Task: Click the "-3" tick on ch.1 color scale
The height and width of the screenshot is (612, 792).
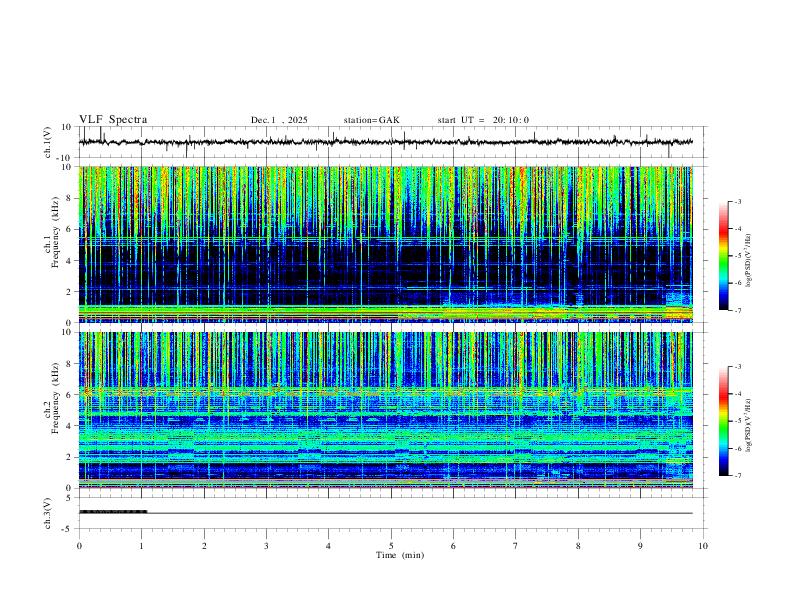Action: pyautogui.click(x=738, y=201)
